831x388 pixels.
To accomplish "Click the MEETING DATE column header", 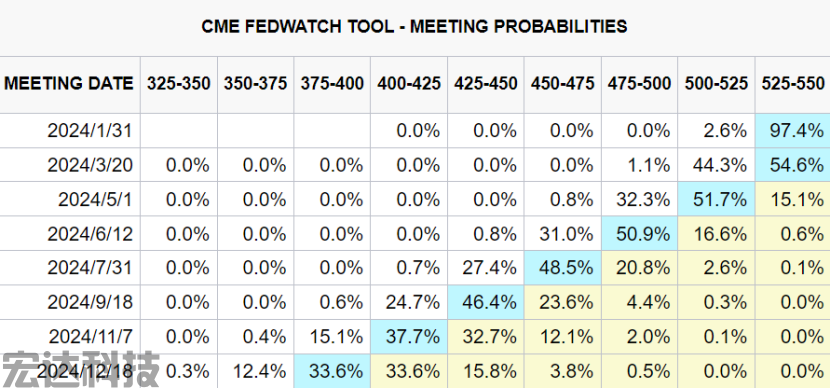I will click(x=69, y=84).
